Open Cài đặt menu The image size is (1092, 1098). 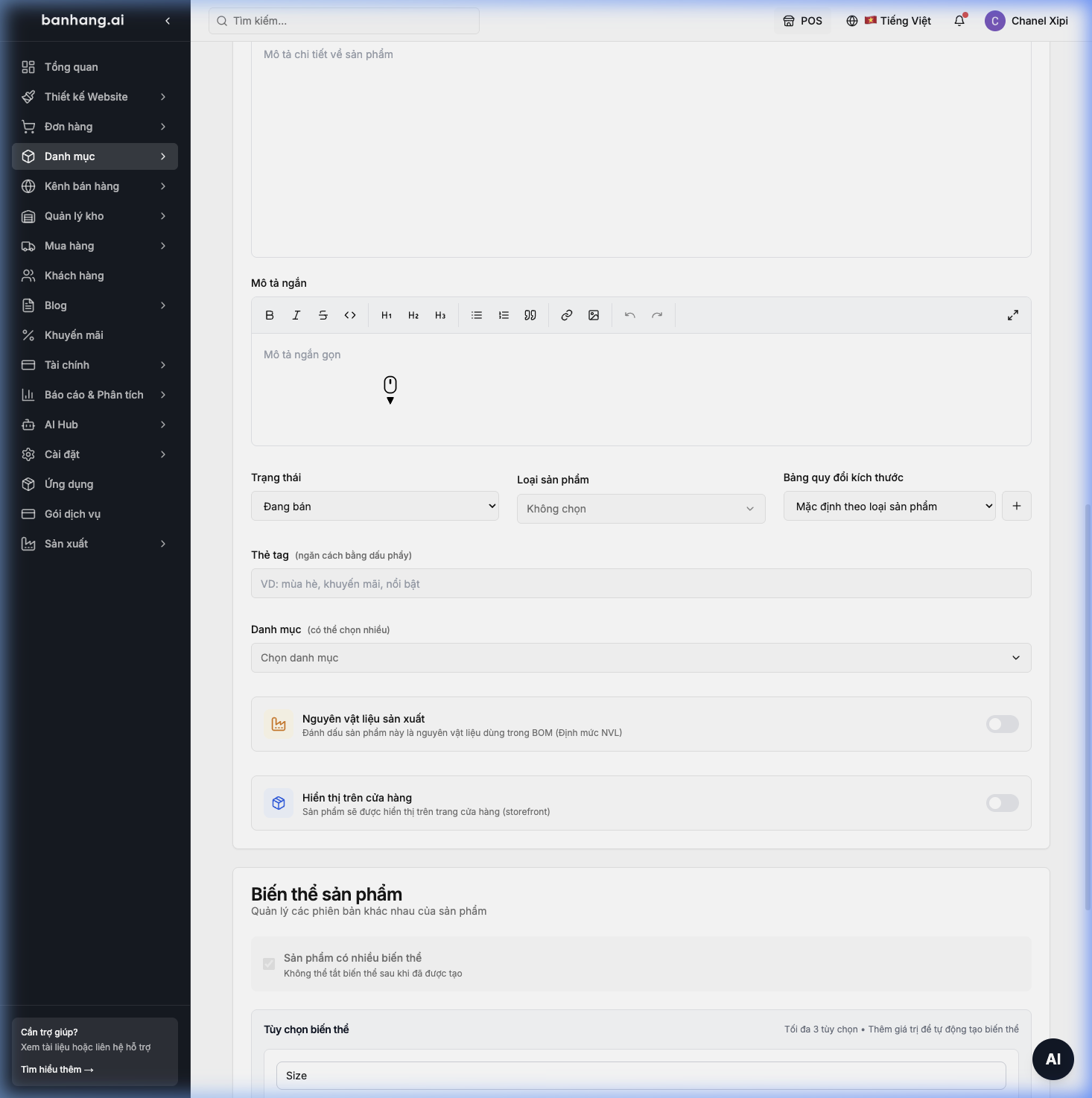95,454
